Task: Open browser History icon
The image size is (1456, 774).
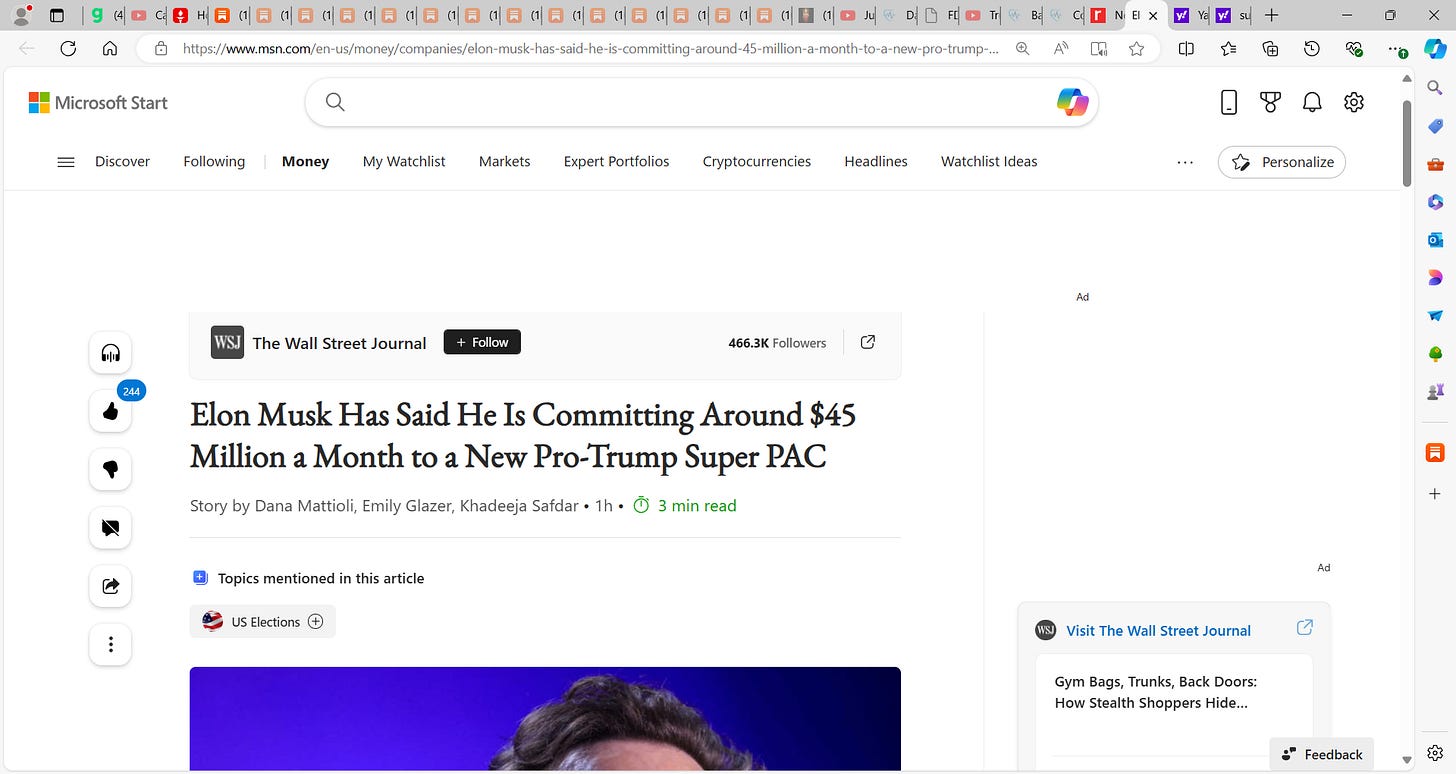Action: pos(1312,48)
